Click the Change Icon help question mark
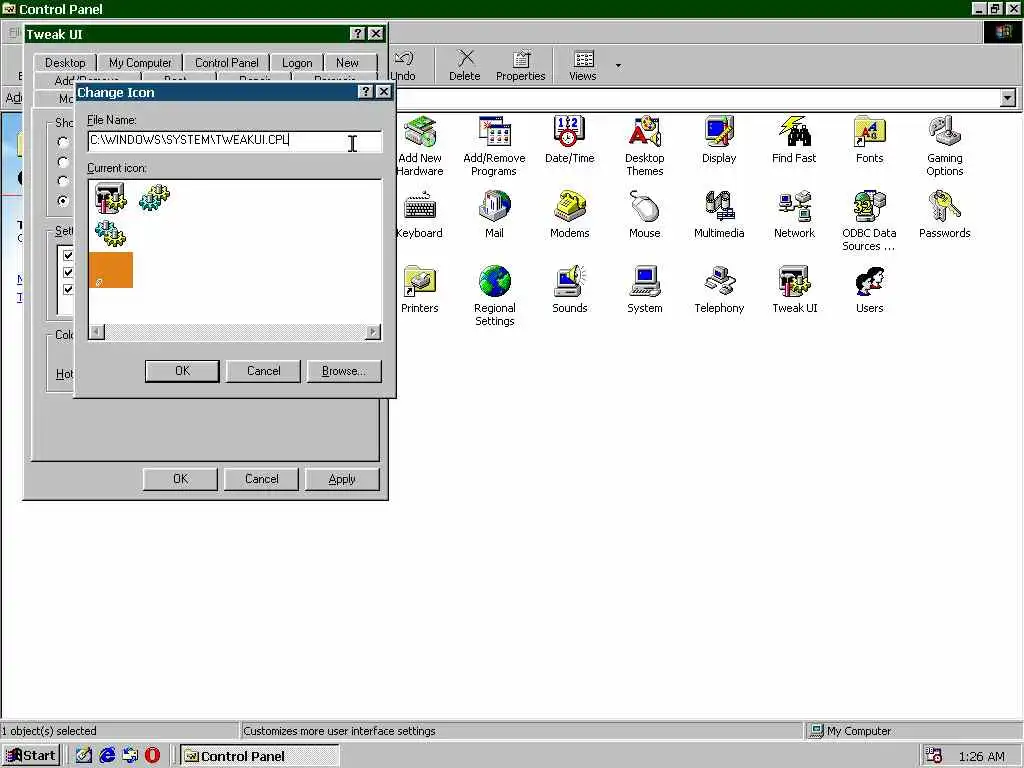This screenshot has width=1024, height=768. pyautogui.click(x=365, y=92)
